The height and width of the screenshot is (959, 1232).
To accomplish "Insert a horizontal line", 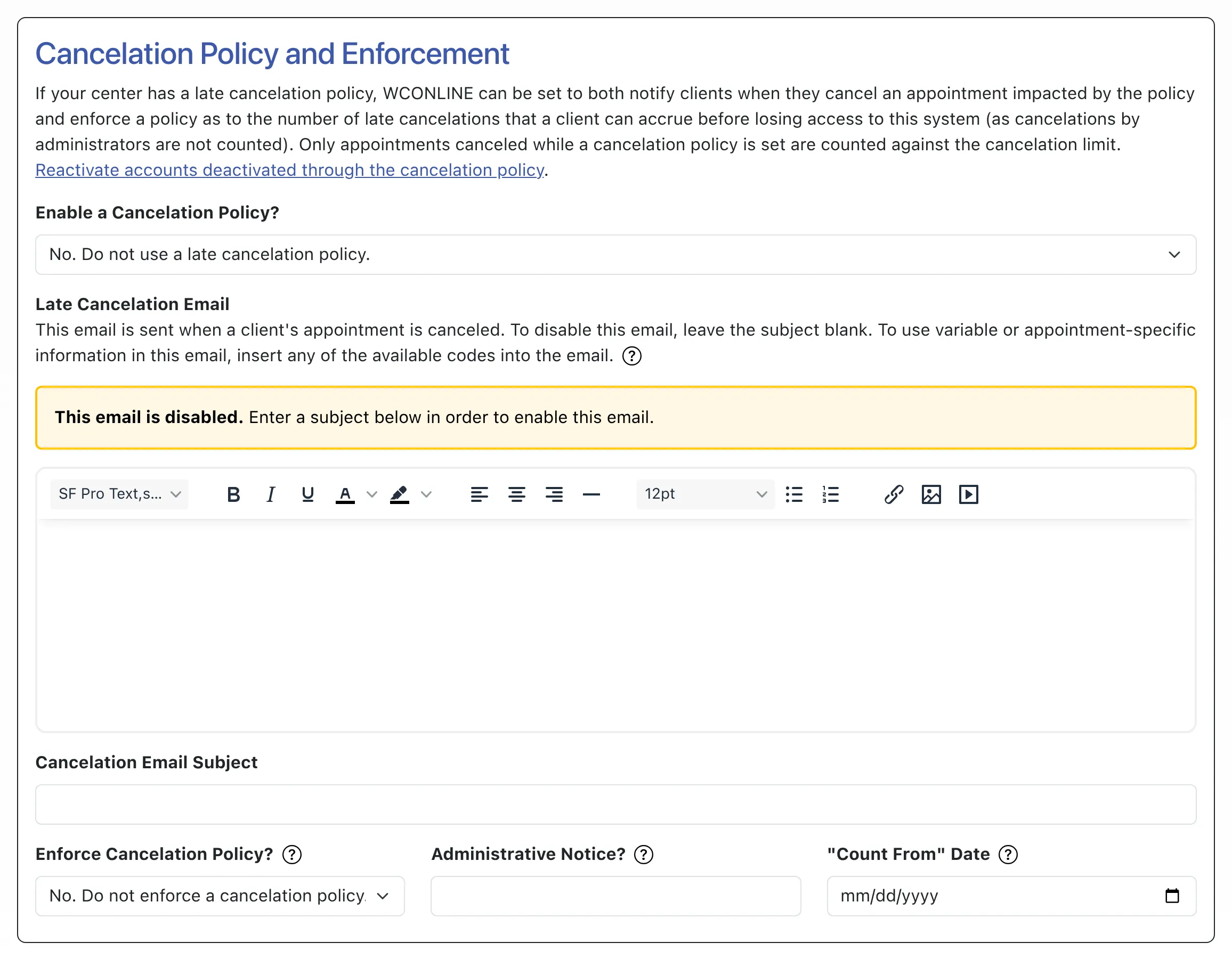I will (591, 494).
